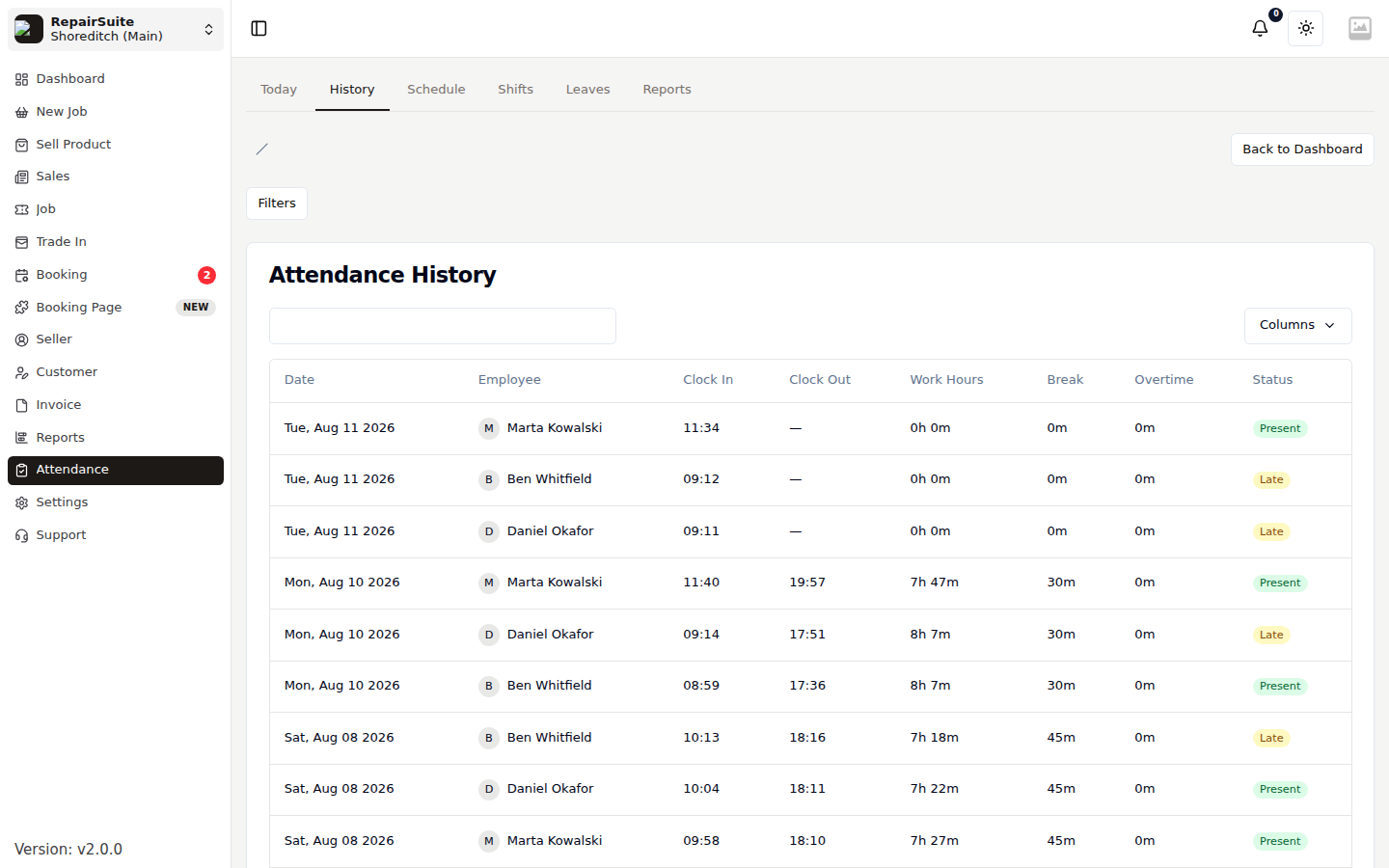1389x868 pixels.
Task: Switch to the Reports tab
Action: (667, 89)
